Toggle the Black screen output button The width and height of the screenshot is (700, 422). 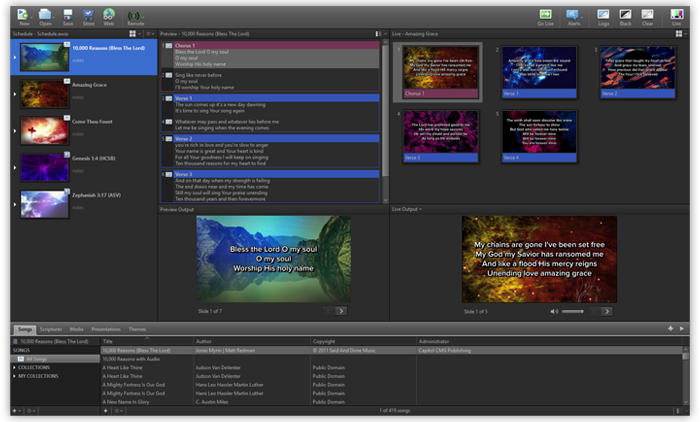[625, 16]
